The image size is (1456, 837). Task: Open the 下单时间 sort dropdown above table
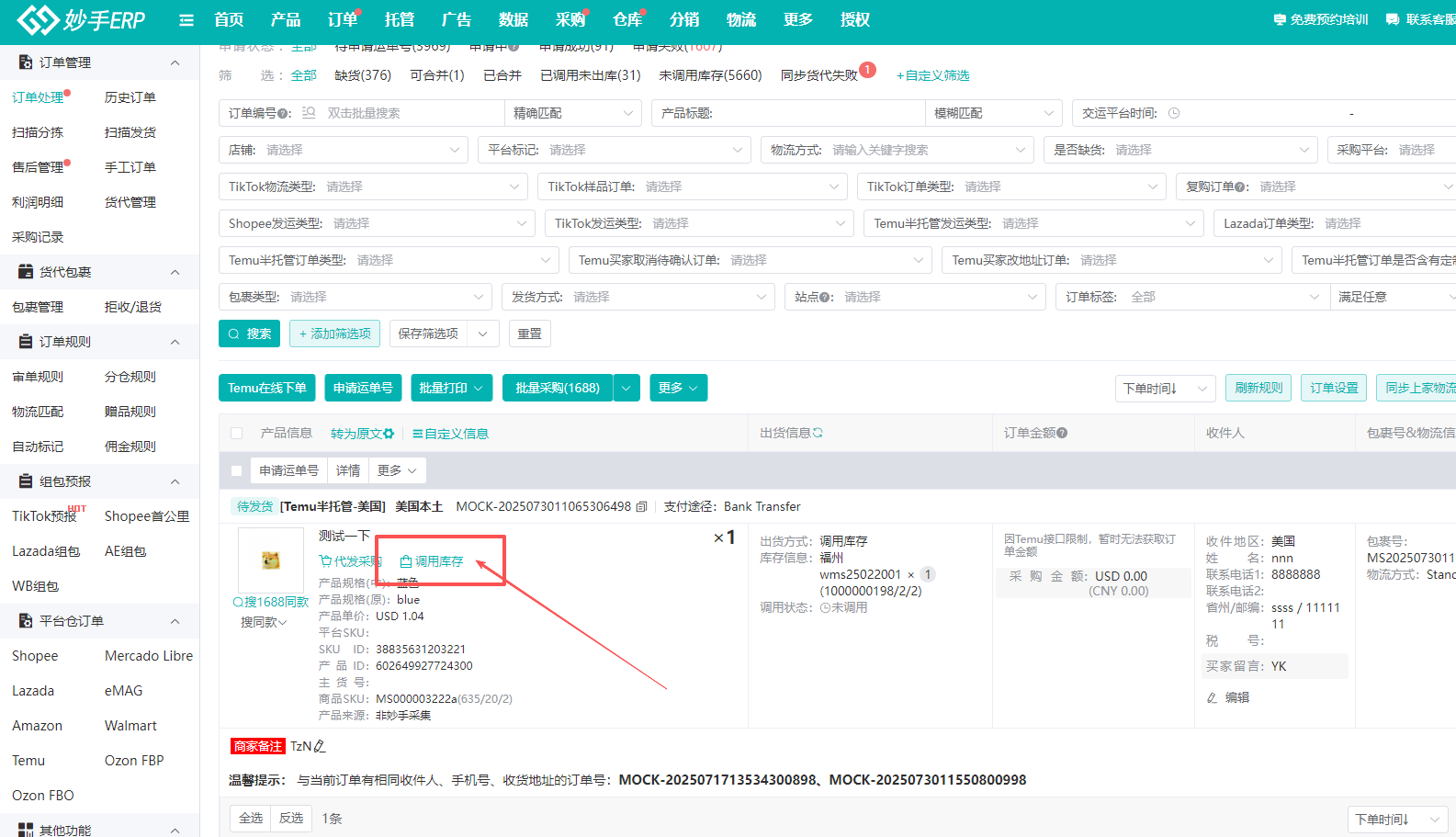point(1165,389)
